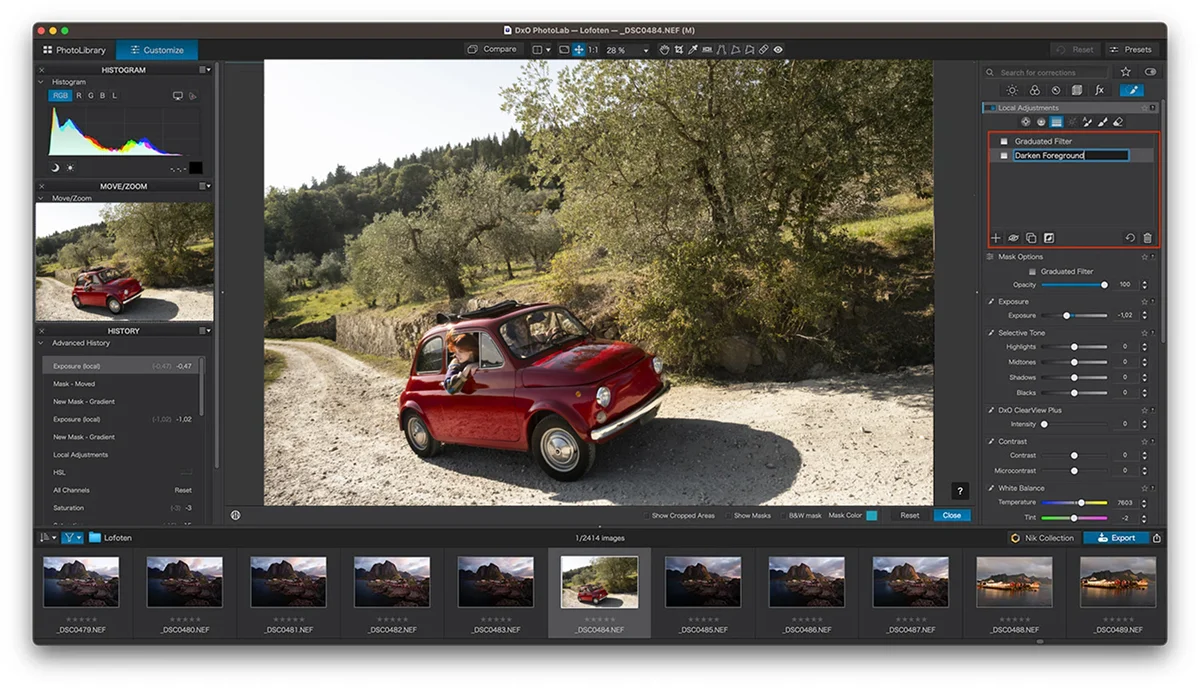Pick the White Balance eyedropper tool
1200x689 pixels.
click(692, 49)
